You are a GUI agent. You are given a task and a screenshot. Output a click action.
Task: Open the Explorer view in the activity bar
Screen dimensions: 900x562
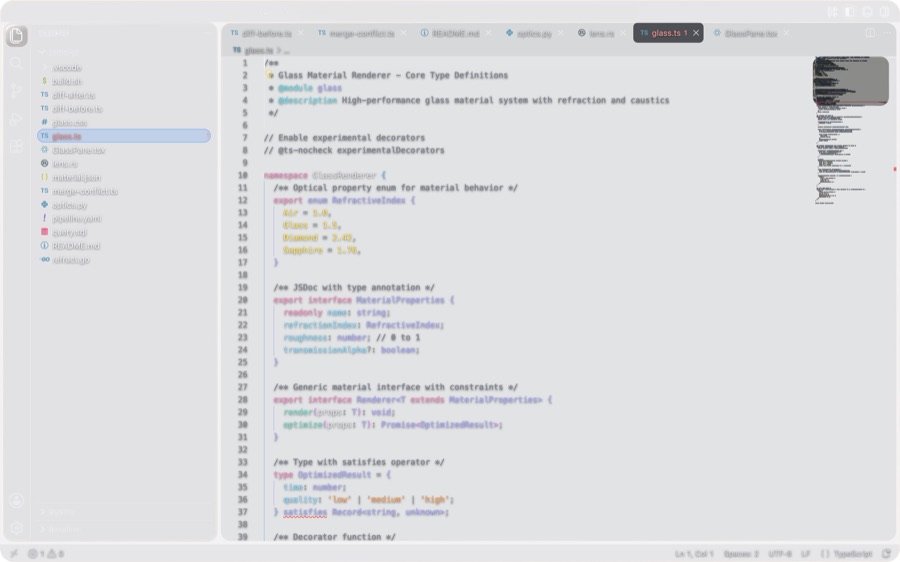(x=17, y=36)
